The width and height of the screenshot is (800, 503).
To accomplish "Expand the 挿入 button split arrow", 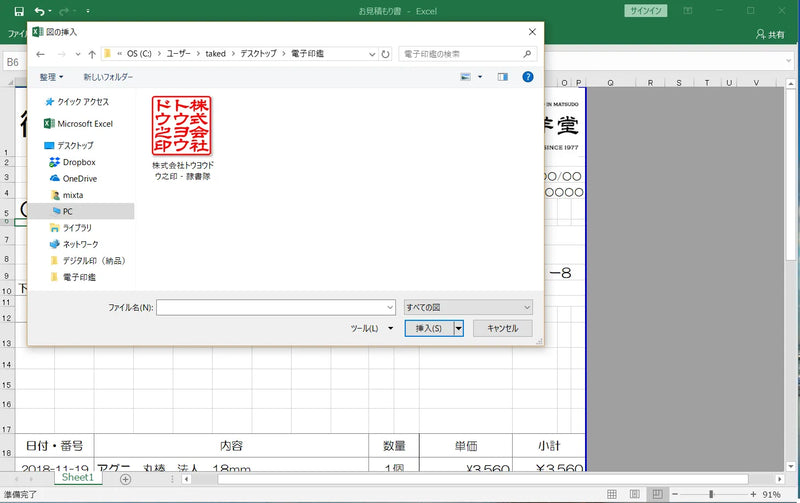I will [459, 329].
